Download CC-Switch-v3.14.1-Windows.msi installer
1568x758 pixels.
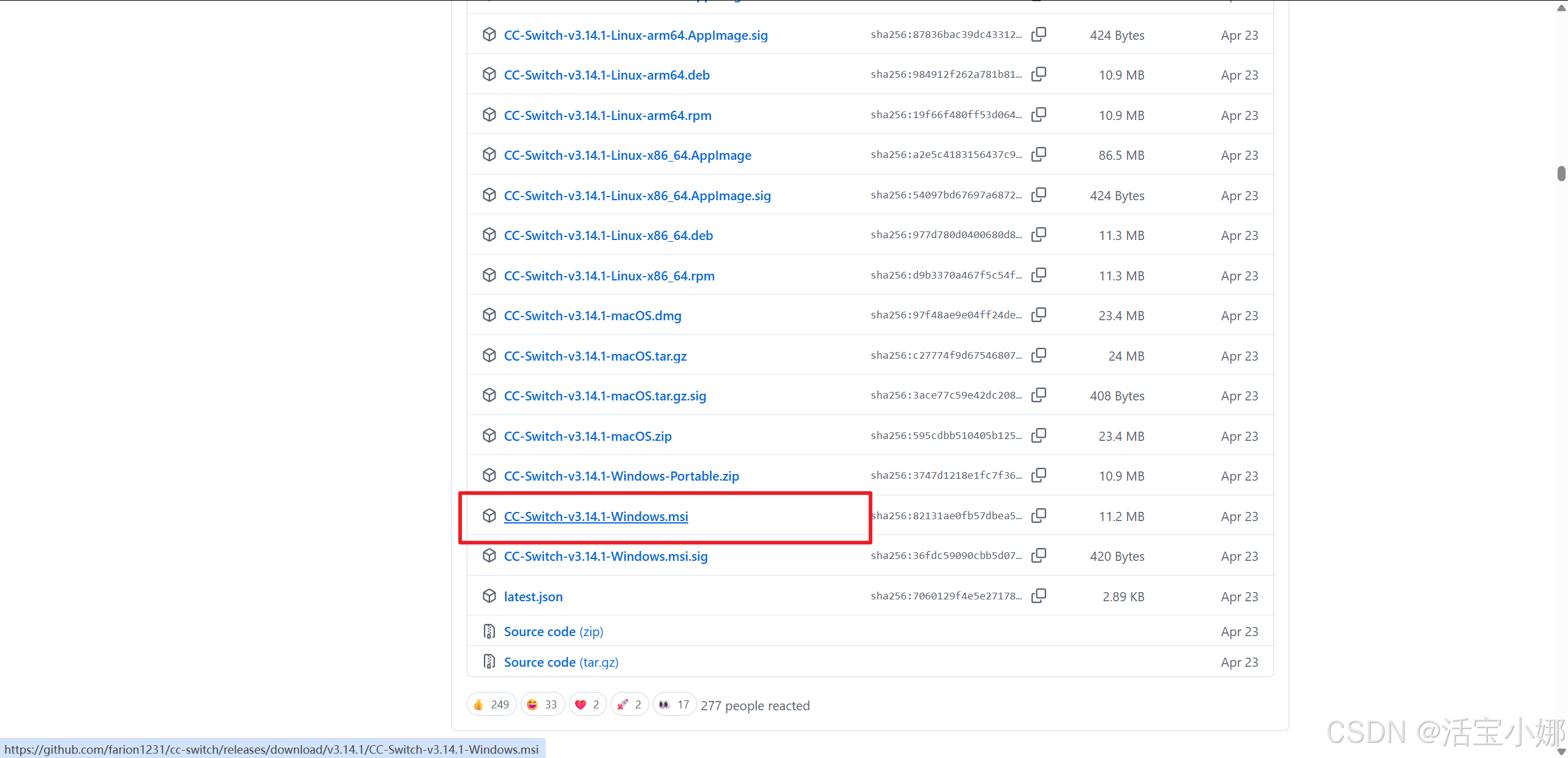click(x=596, y=517)
